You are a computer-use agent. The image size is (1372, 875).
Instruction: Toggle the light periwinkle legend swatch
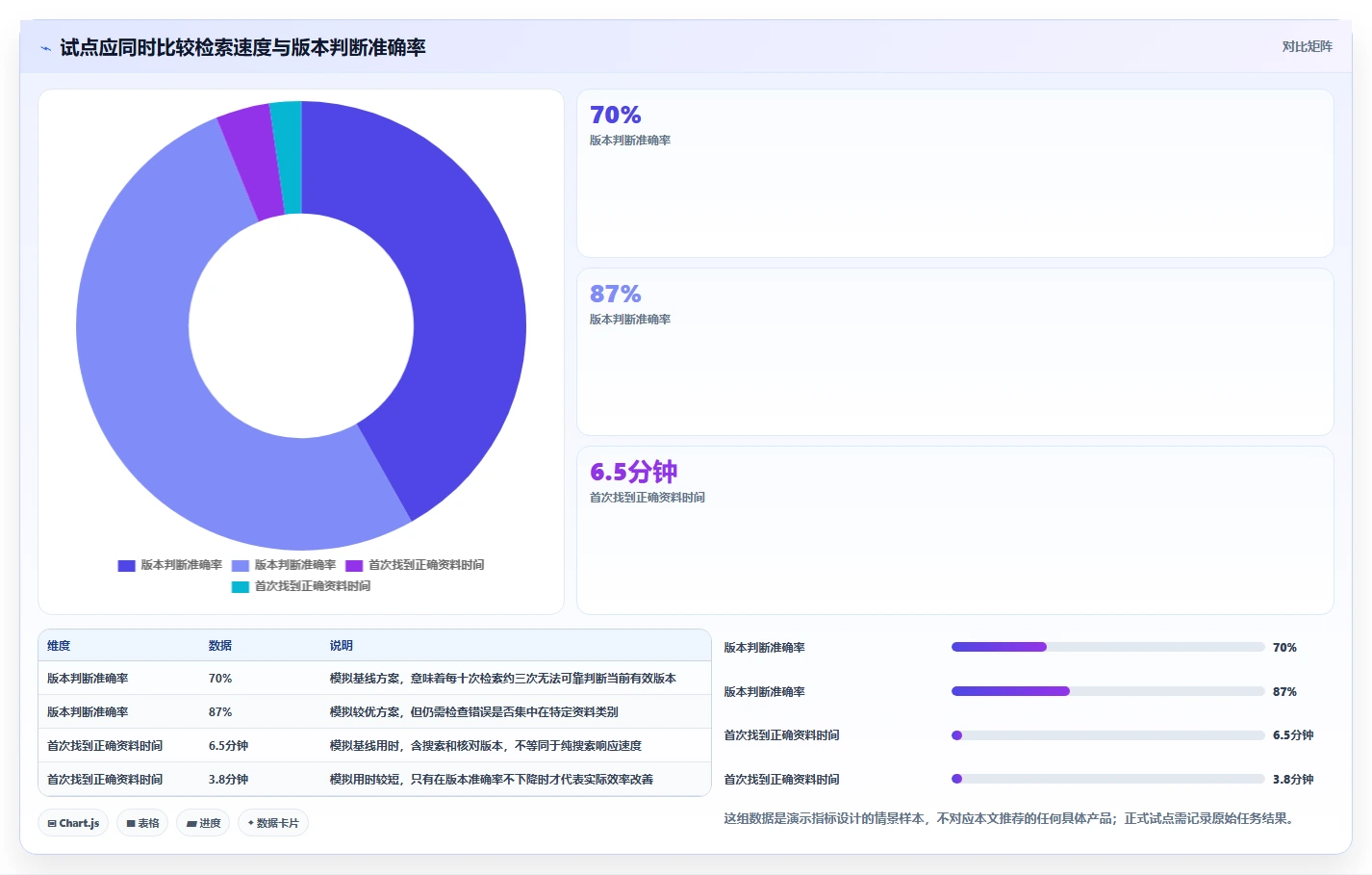pyautogui.click(x=241, y=566)
